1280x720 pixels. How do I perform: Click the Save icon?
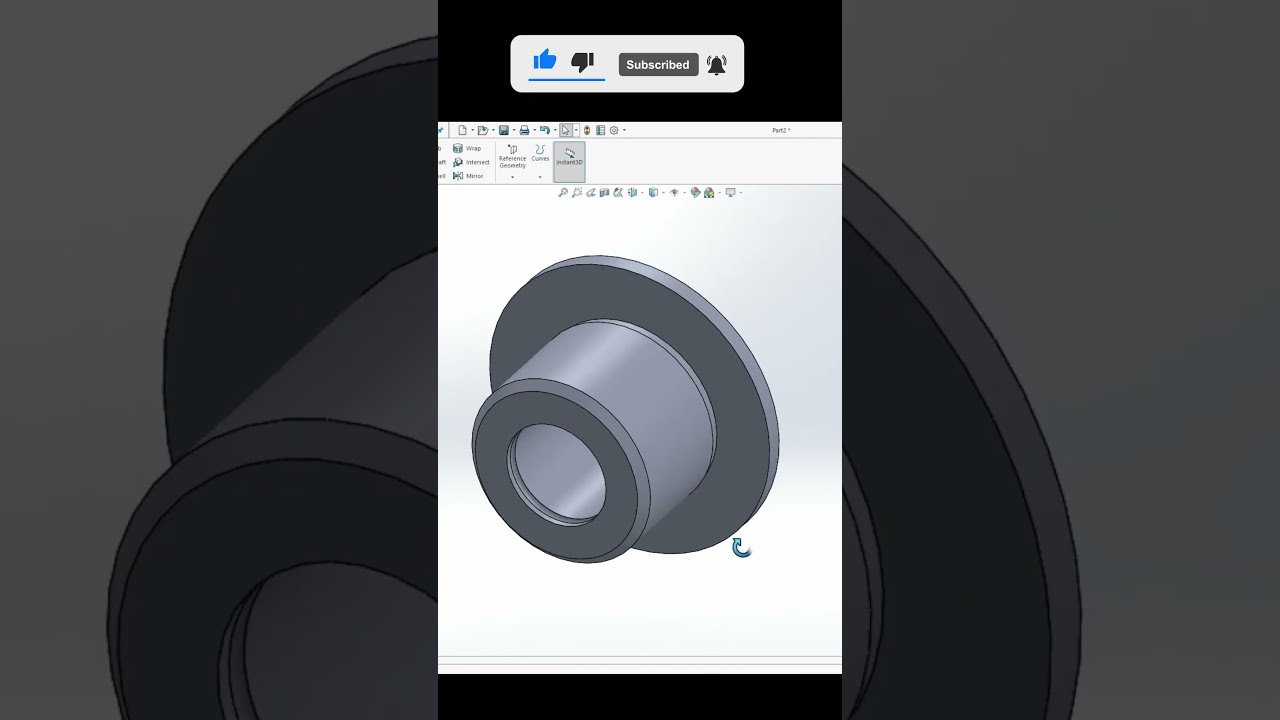click(504, 130)
